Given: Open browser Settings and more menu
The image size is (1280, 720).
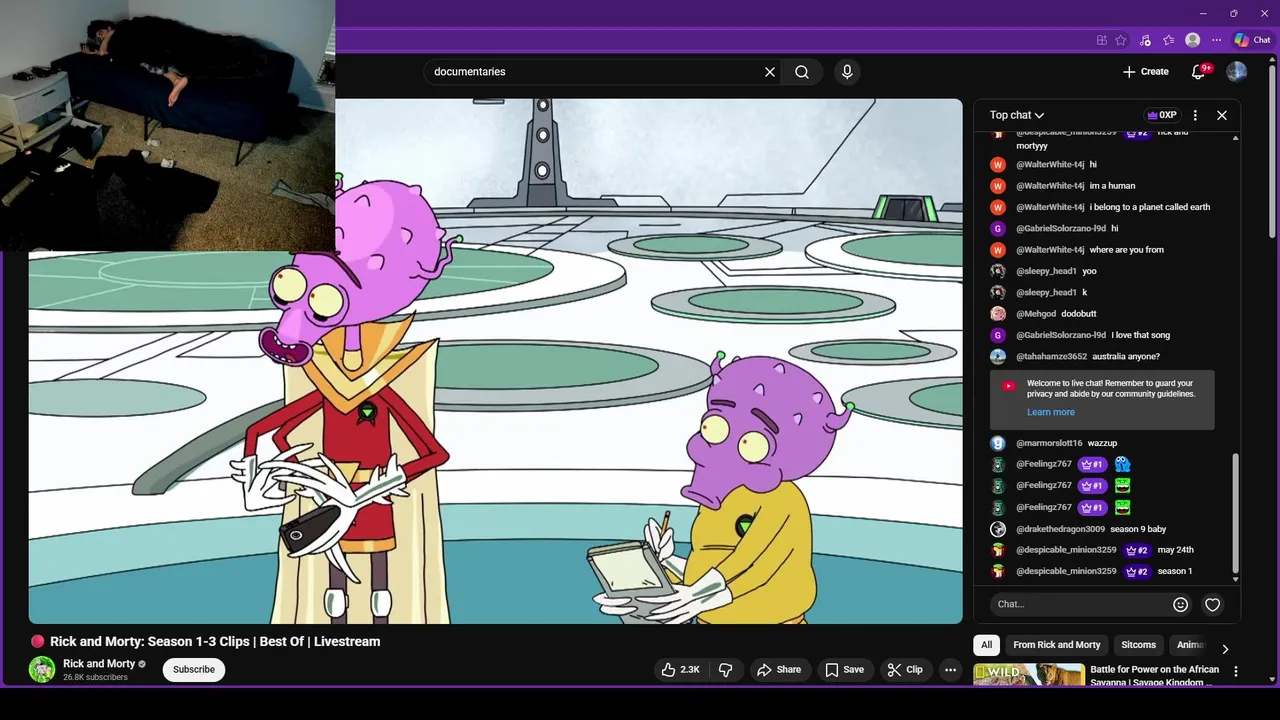Looking at the screenshot, I should coord(1217,40).
